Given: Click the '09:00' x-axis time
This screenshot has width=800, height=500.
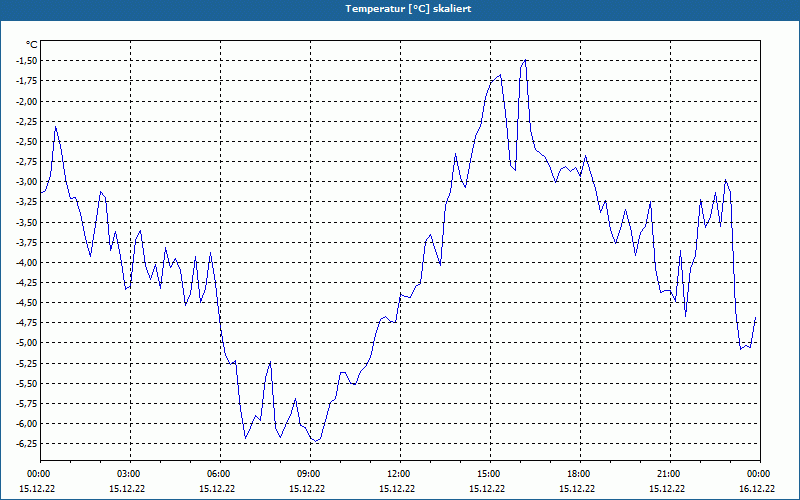Looking at the screenshot, I should tap(310, 474).
